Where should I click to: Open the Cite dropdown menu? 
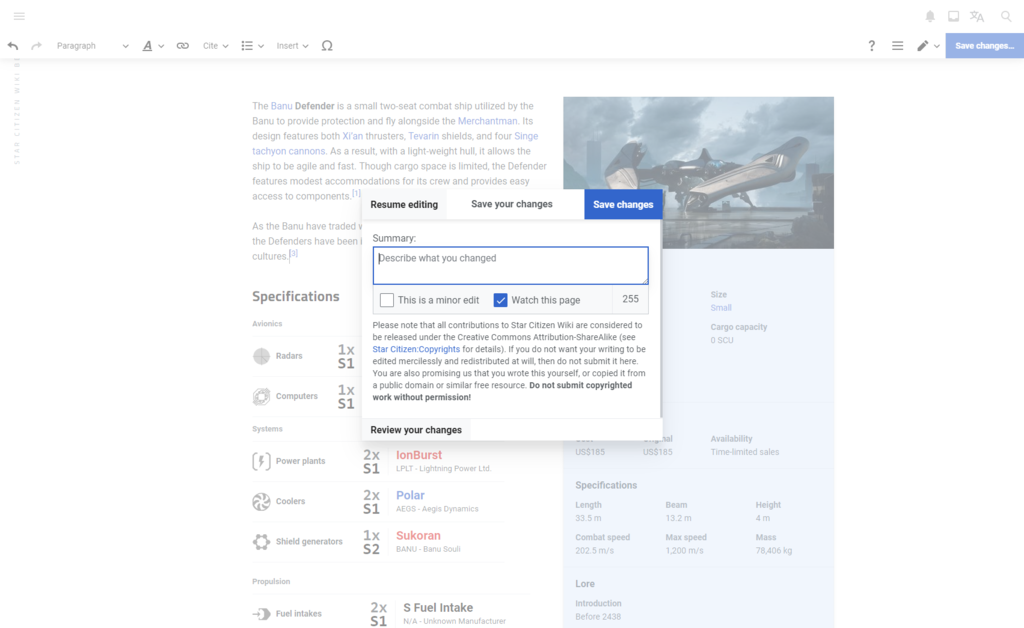tap(215, 46)
